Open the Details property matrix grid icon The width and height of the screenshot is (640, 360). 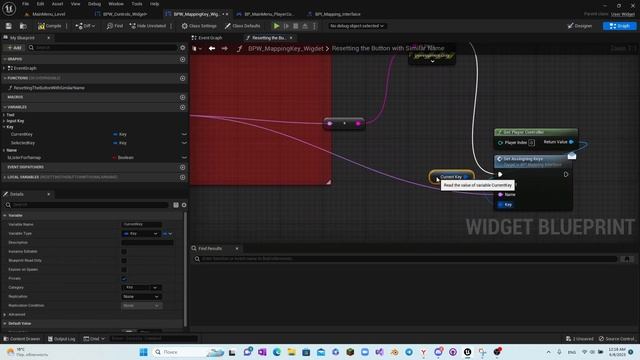coord(176,205)
